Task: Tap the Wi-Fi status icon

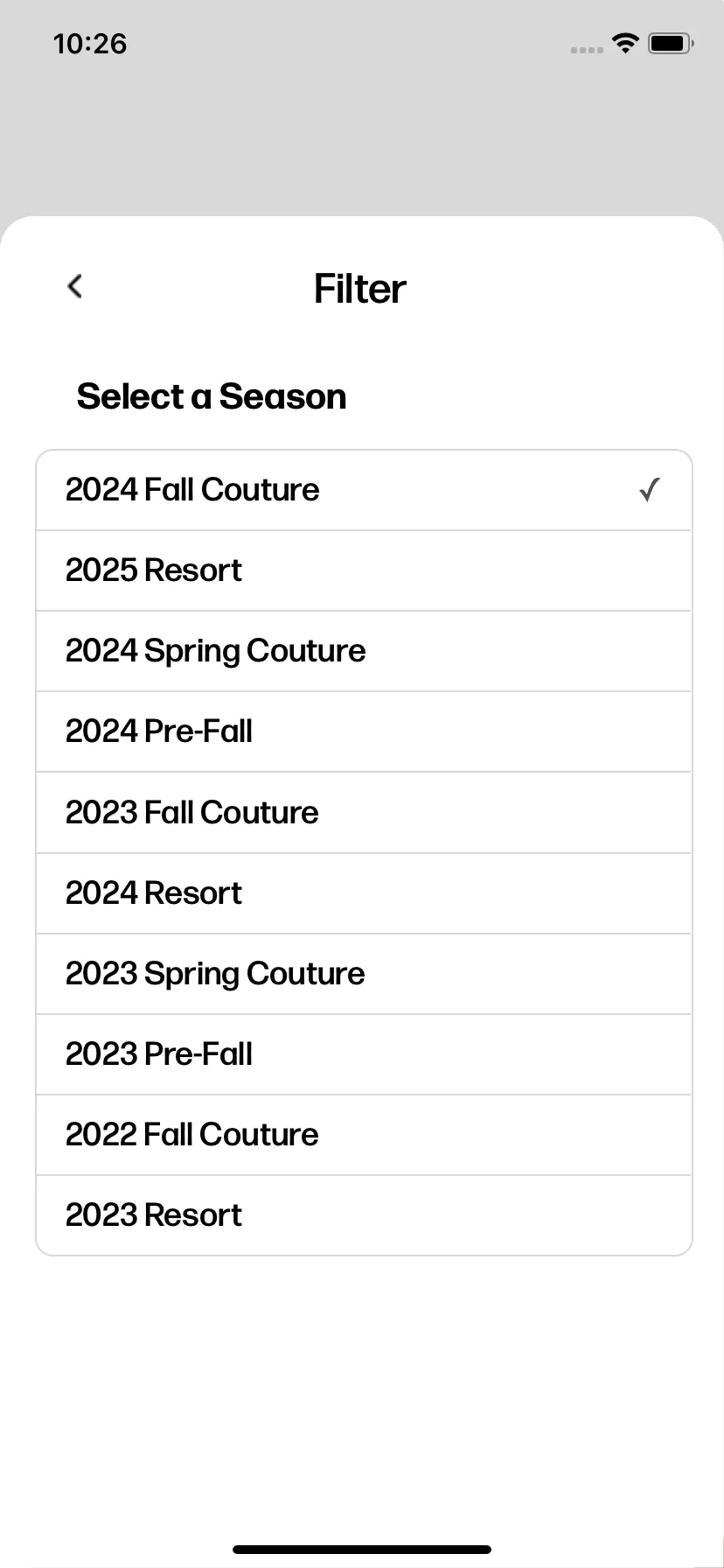Action: pyautogui.click(x=625, y=43)
